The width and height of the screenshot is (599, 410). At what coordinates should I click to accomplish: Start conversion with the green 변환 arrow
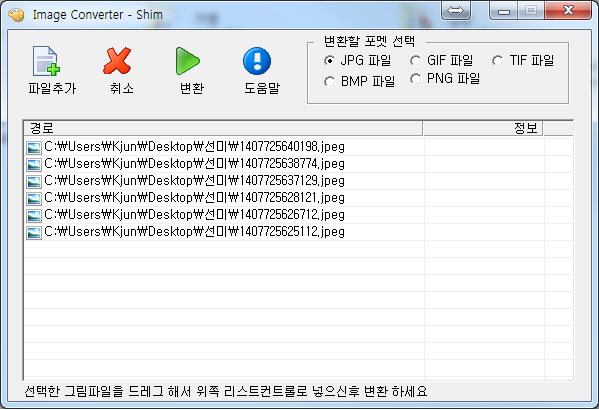[x=188, y=61]
